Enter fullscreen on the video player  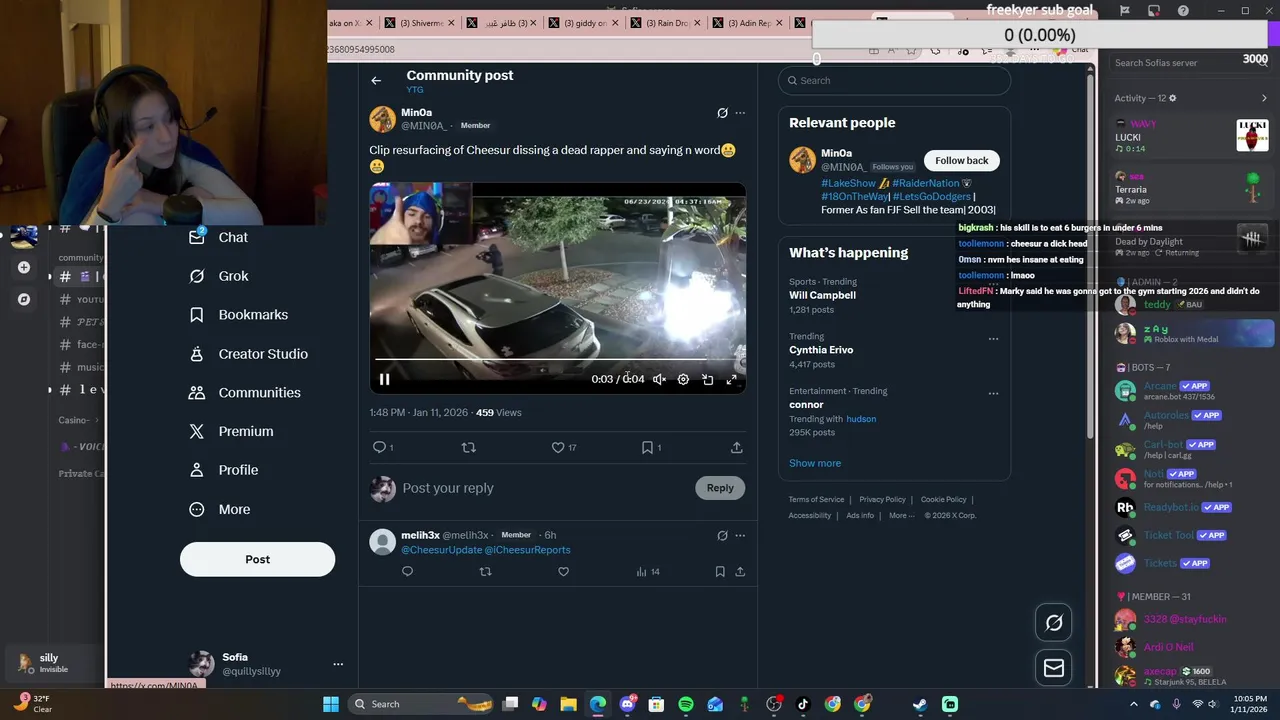pos(731,379)
